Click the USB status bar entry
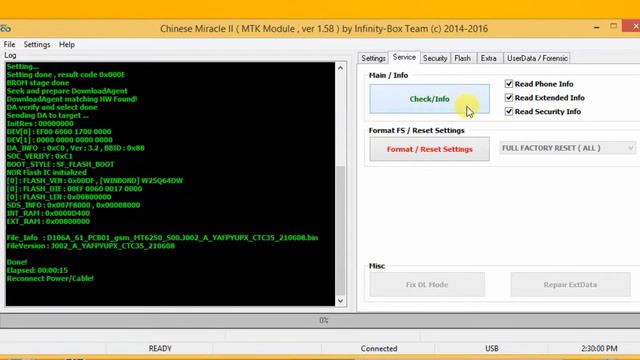Viewport: 640px width, 360px height. (x=492, y=349)
